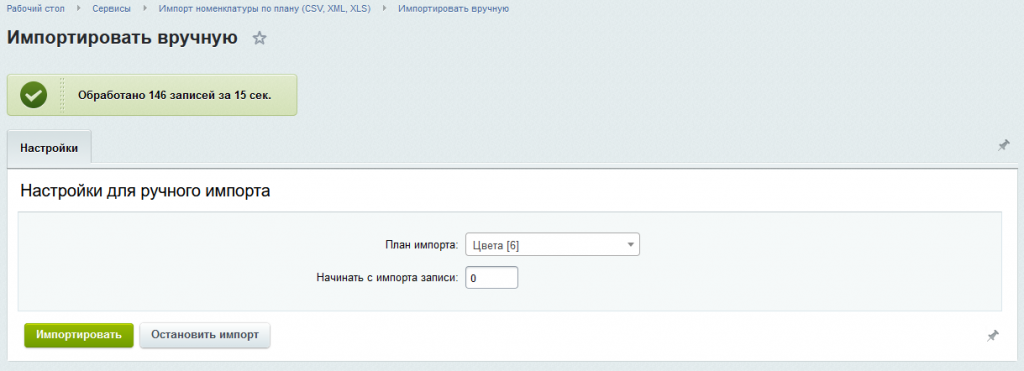This screenshot has height=371, width=1024.
Task: Switch to the Настройки tab
Action: coord(49,148)
